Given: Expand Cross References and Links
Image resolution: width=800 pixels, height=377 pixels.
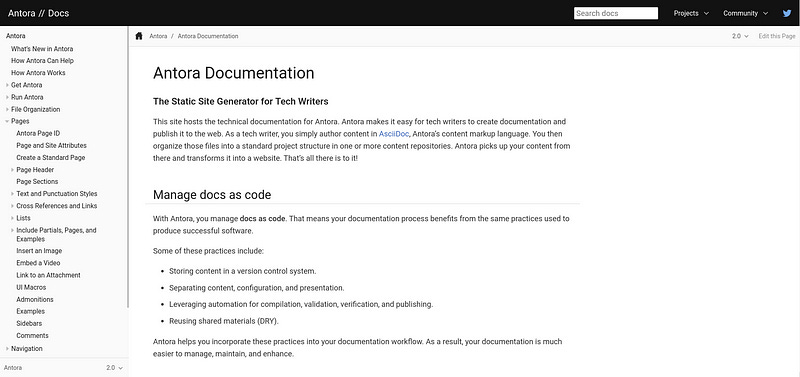Looking at the screenshot, I should point(12,206).
